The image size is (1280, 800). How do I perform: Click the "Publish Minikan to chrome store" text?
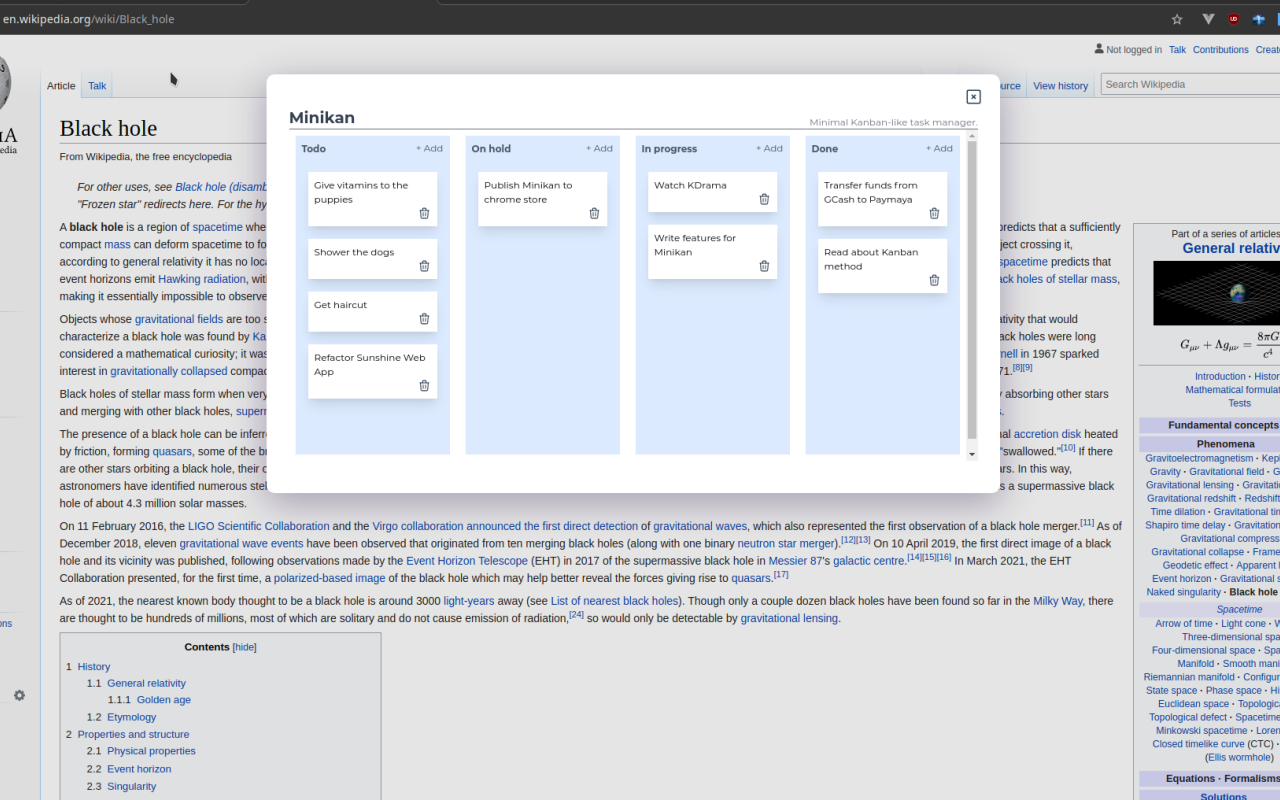pyautogui.click(x=528, y=192)
